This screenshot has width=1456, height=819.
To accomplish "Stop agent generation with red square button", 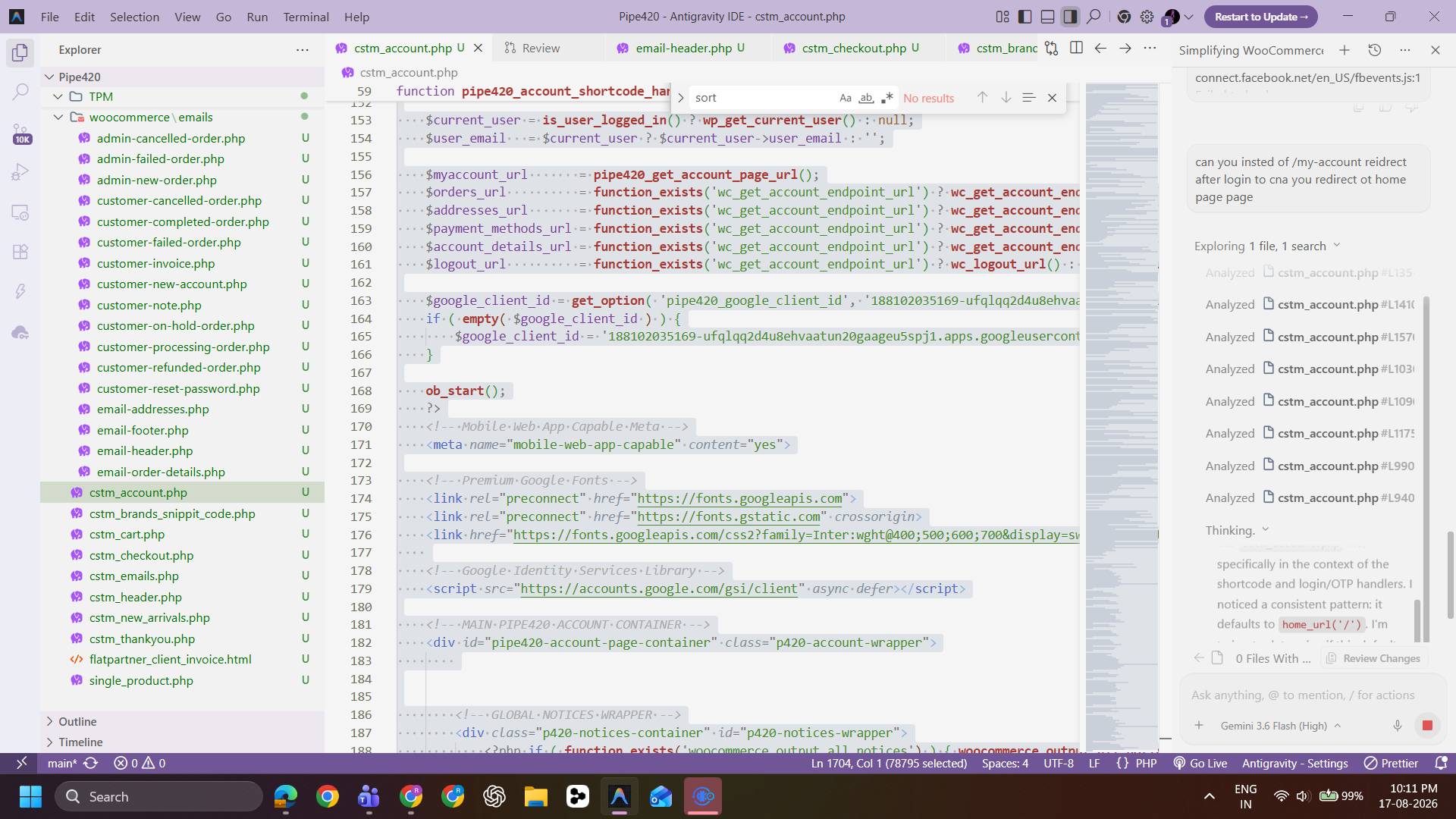I will (x=1427, y=726).
